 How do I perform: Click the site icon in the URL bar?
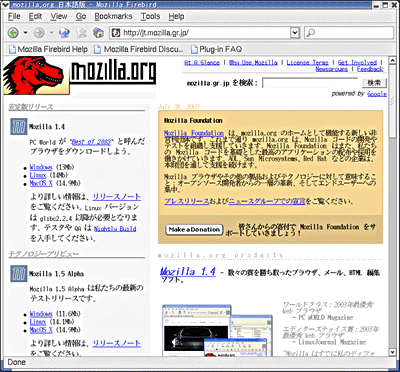116,33
